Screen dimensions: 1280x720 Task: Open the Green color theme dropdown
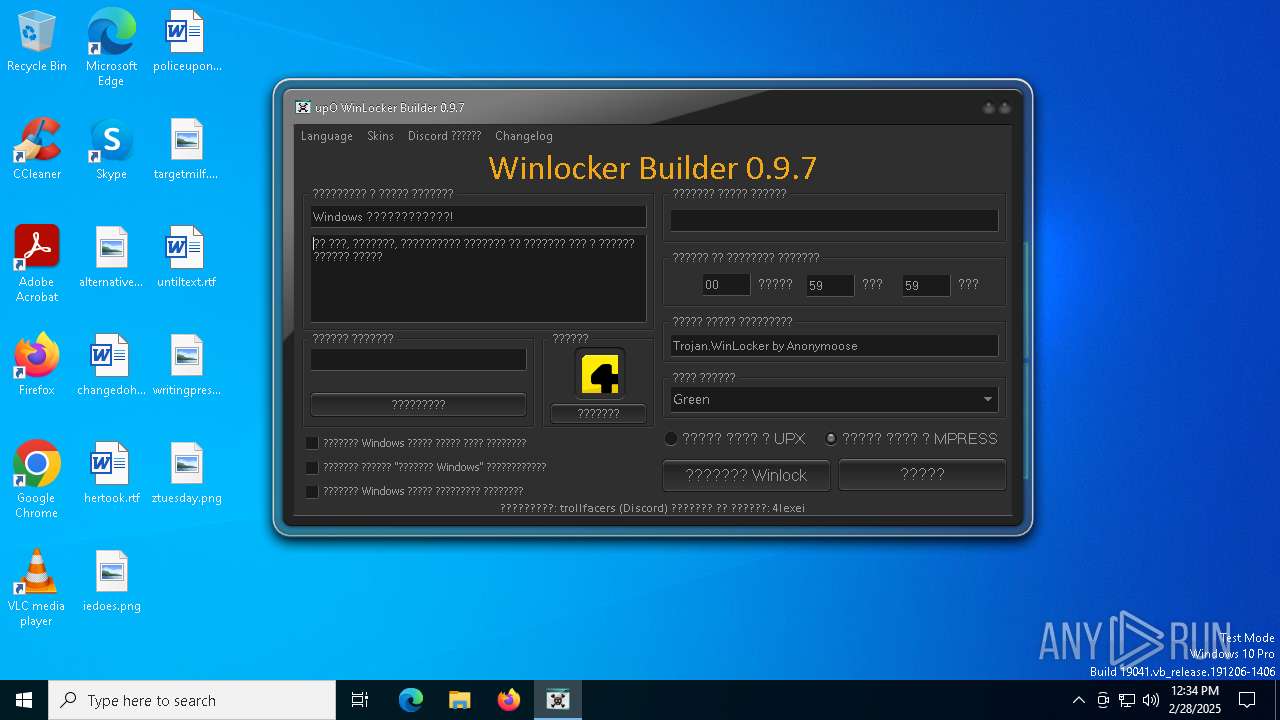pyautogui.click(x=834, y=399)
